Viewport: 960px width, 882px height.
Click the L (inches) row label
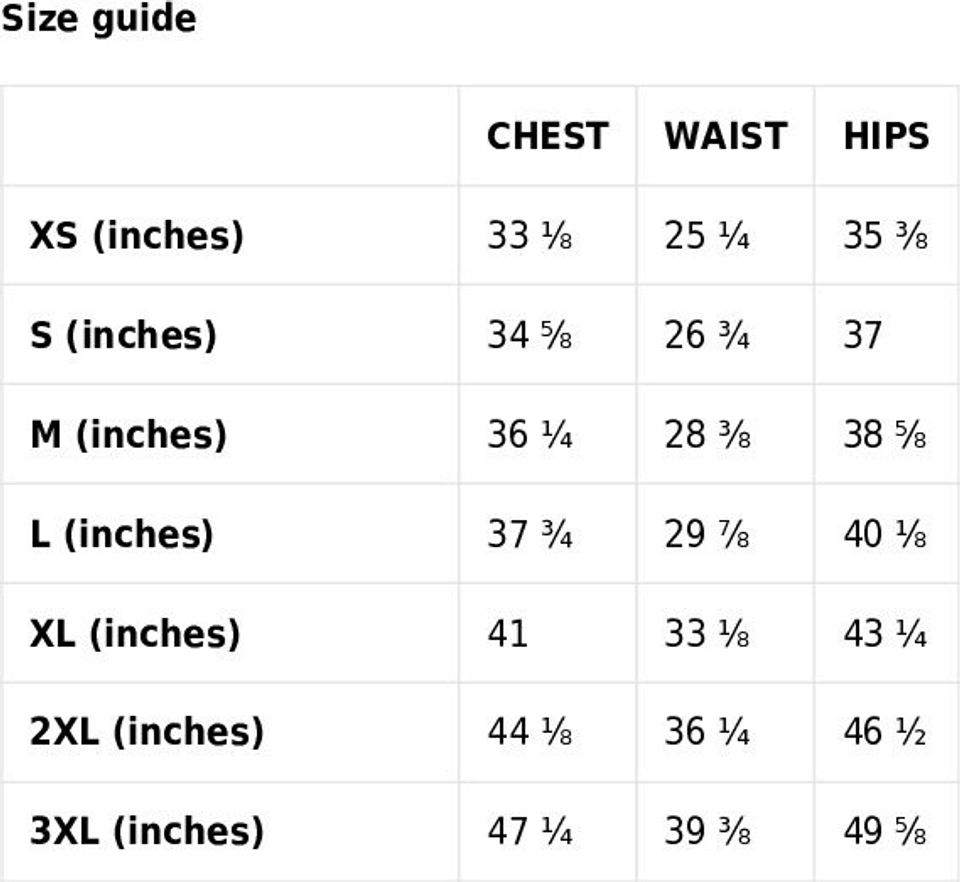[121, 533]
